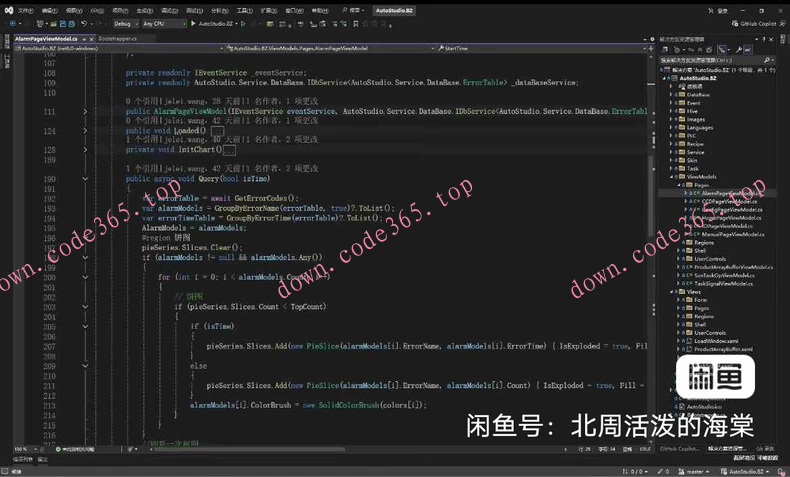Expand the Form folder under Views
The image size is (790, 477).
(678, 300)
